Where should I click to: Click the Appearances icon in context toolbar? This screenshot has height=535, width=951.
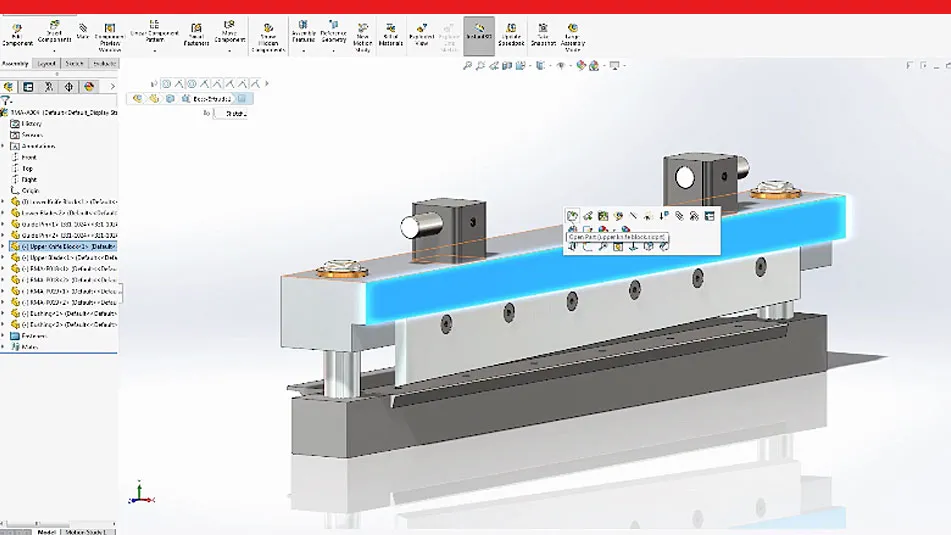[x=603, y=230]
